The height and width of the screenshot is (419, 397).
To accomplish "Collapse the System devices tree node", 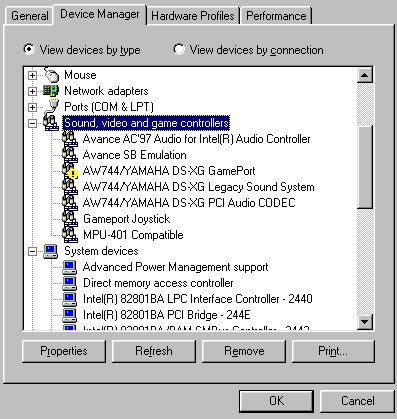I will click(x=32, y=251).
